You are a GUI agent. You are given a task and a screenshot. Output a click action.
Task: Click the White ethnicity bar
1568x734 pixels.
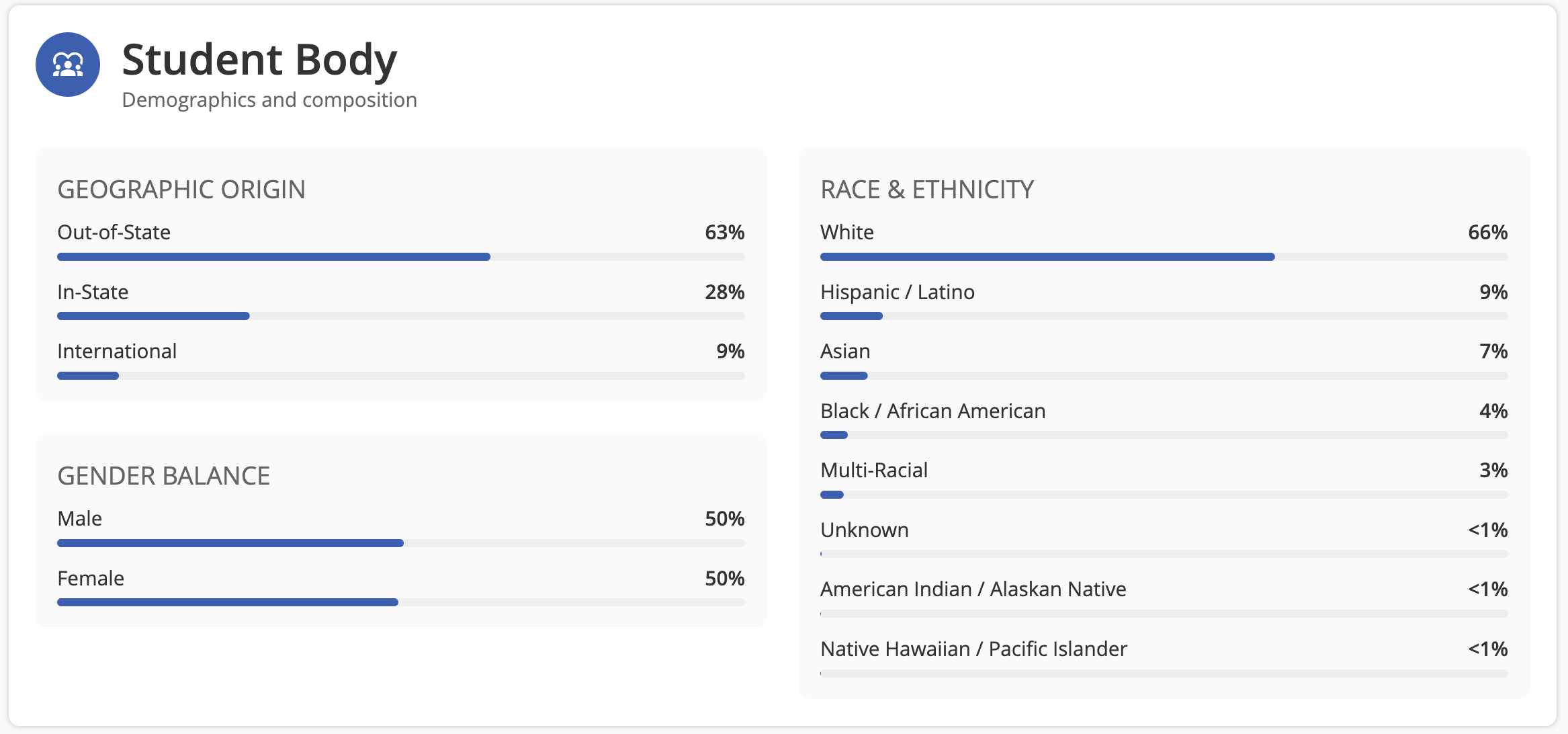click(x=1164, y=257)
